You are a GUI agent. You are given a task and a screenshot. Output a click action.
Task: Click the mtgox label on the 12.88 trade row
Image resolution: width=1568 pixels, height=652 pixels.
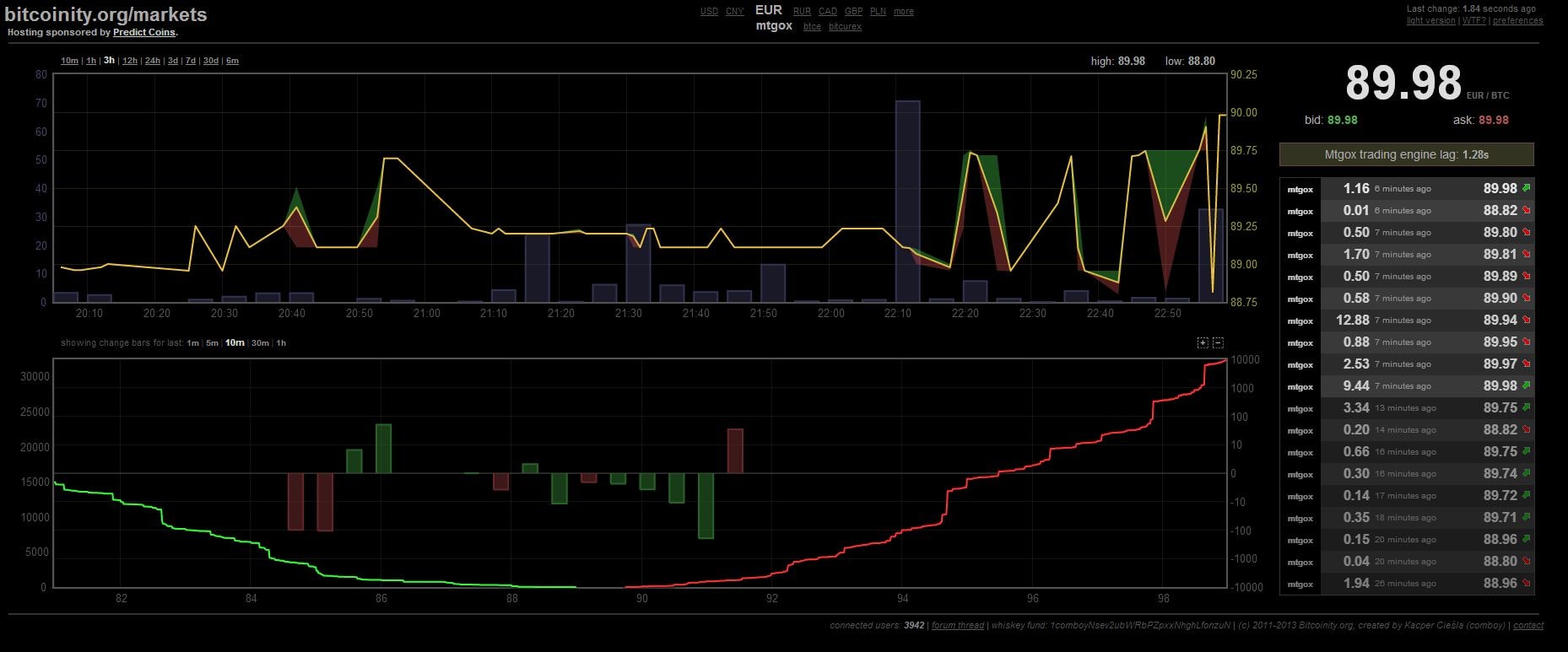(1300, 321)
